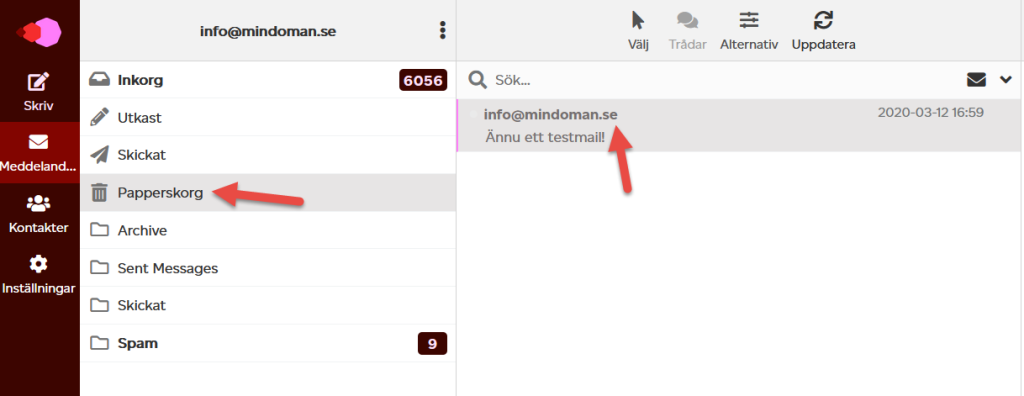Click the Utkast pencil icon

point(99,118)
